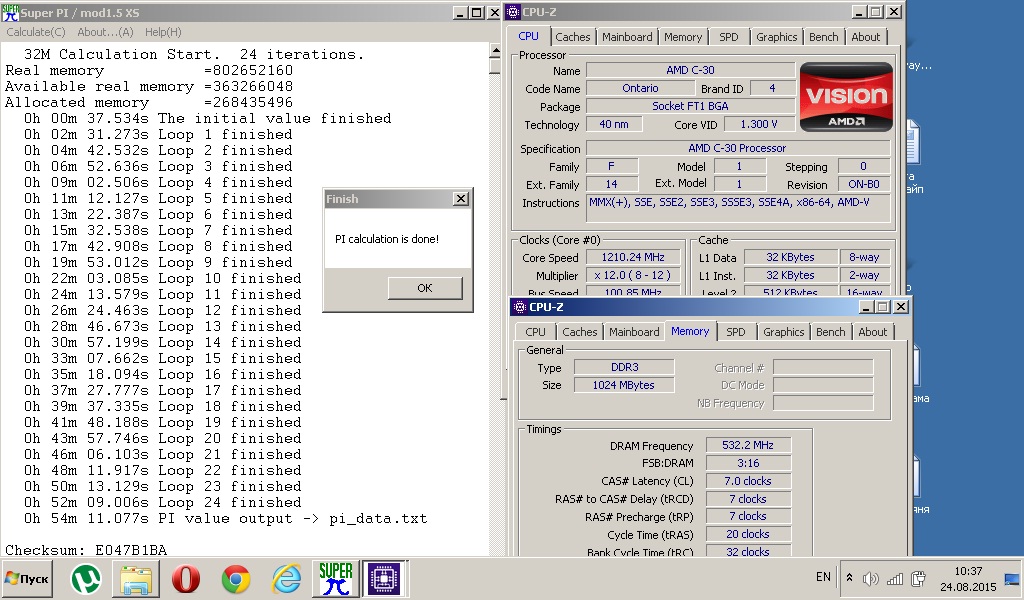Switch to Bench tab in top CPU-Z window

tap(824, 37)
